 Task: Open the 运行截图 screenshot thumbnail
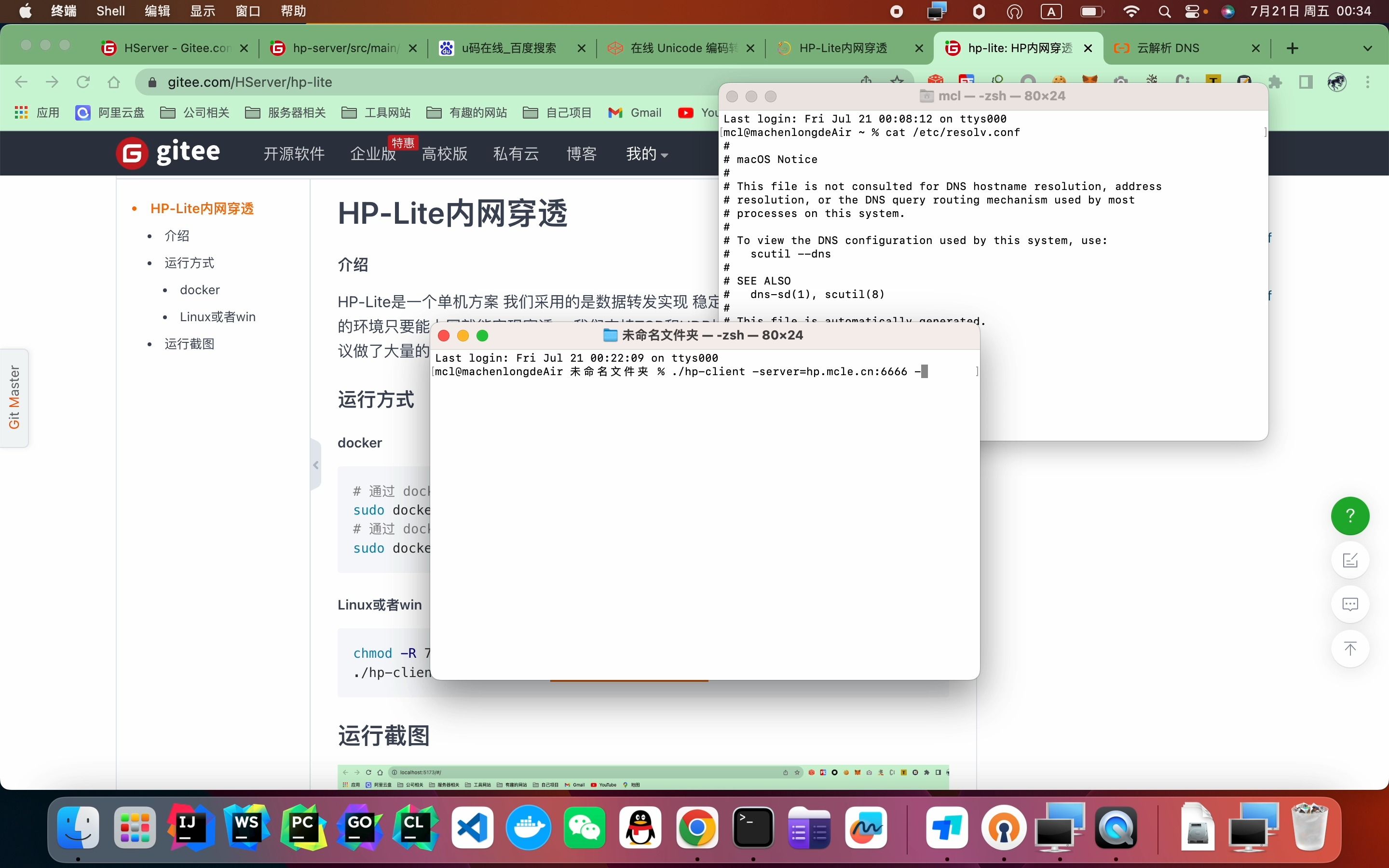pyautogui.click(x=643, y=777)
